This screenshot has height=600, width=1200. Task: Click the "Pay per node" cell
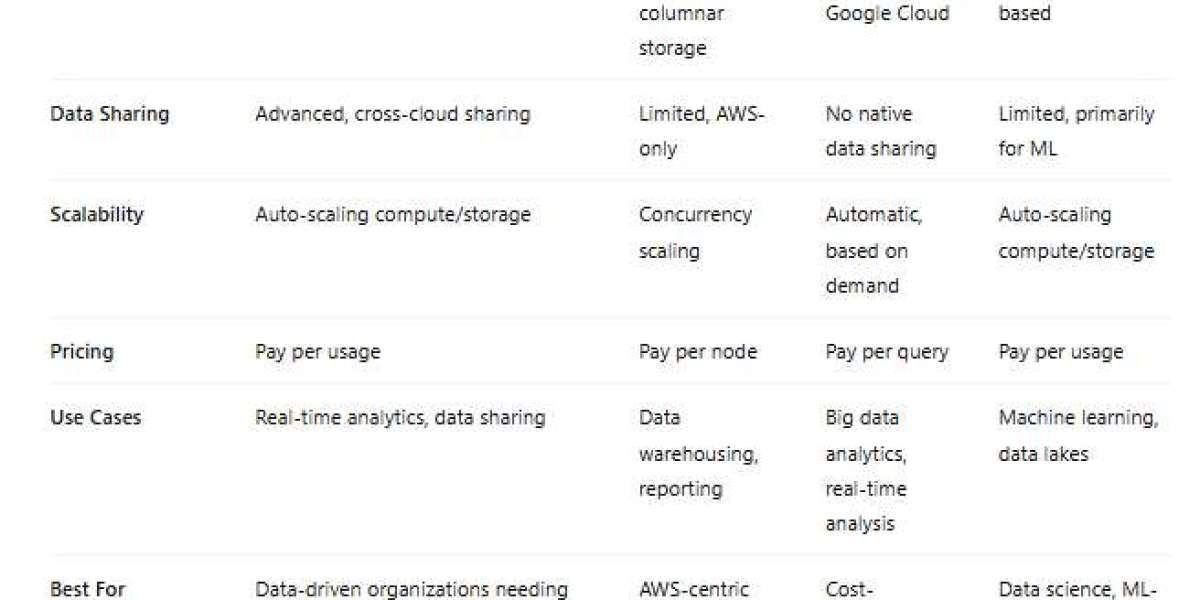point(698,352)
